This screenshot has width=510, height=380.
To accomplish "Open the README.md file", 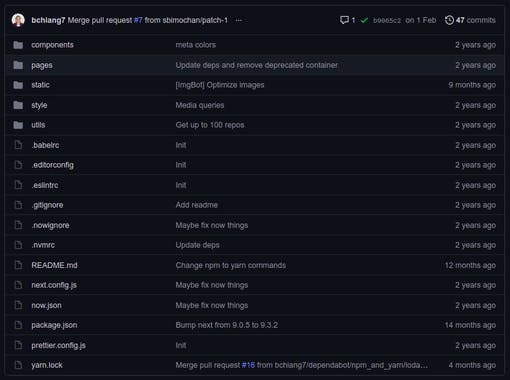I will [x=54, y=265].
